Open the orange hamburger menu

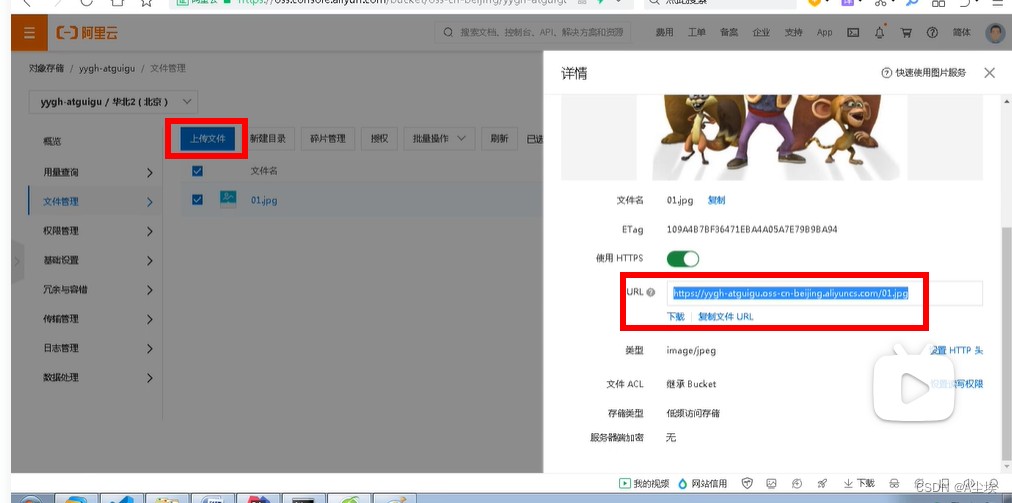(29, 33)
